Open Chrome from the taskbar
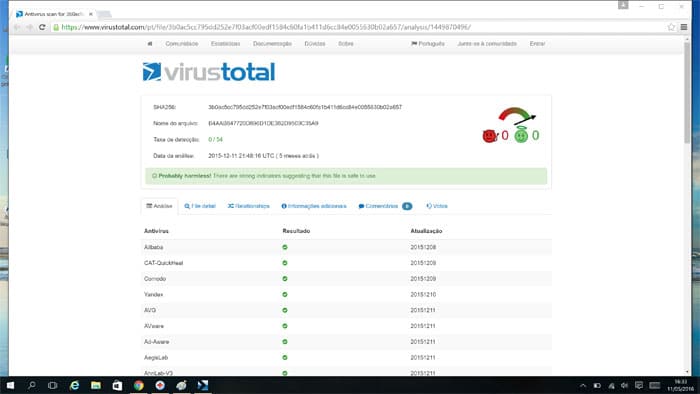The height and width of the screenshot is (394, 700). [x=139, y=385]
